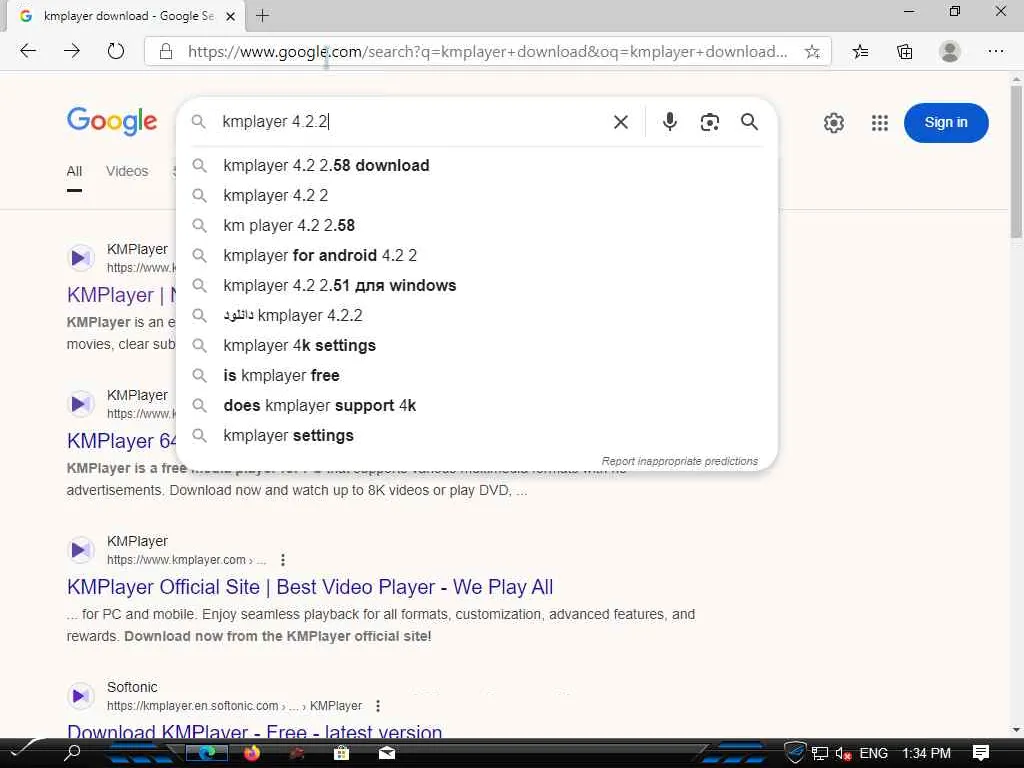Click the ENG language indicator

coord(873,753)
